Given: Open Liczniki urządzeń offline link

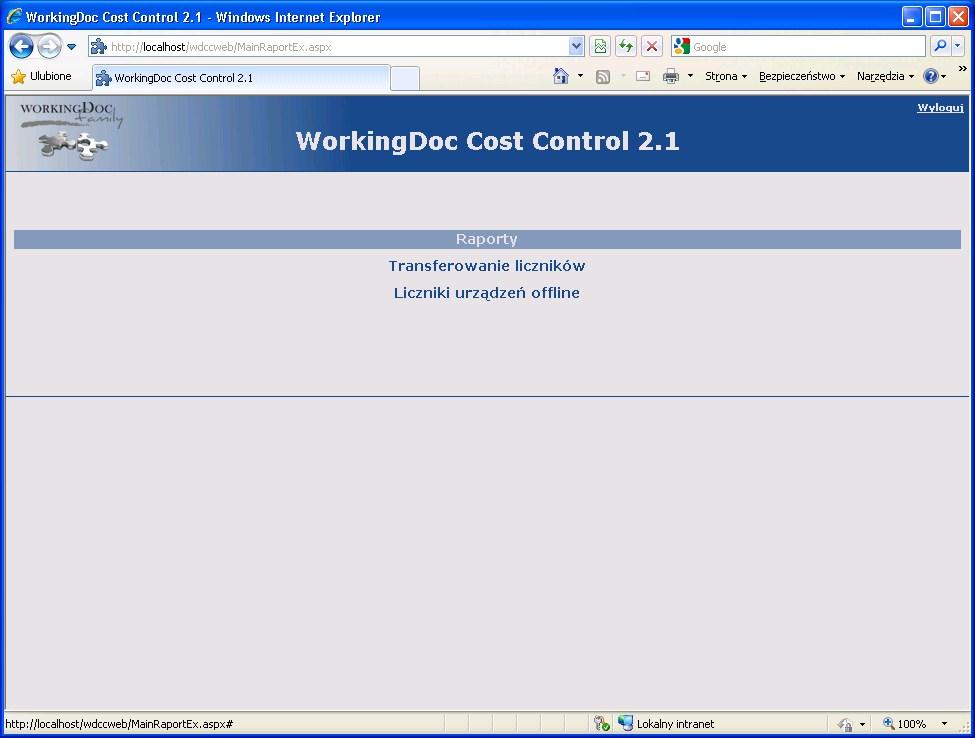Looking at the screenshot, I should [x=487, y=293].
